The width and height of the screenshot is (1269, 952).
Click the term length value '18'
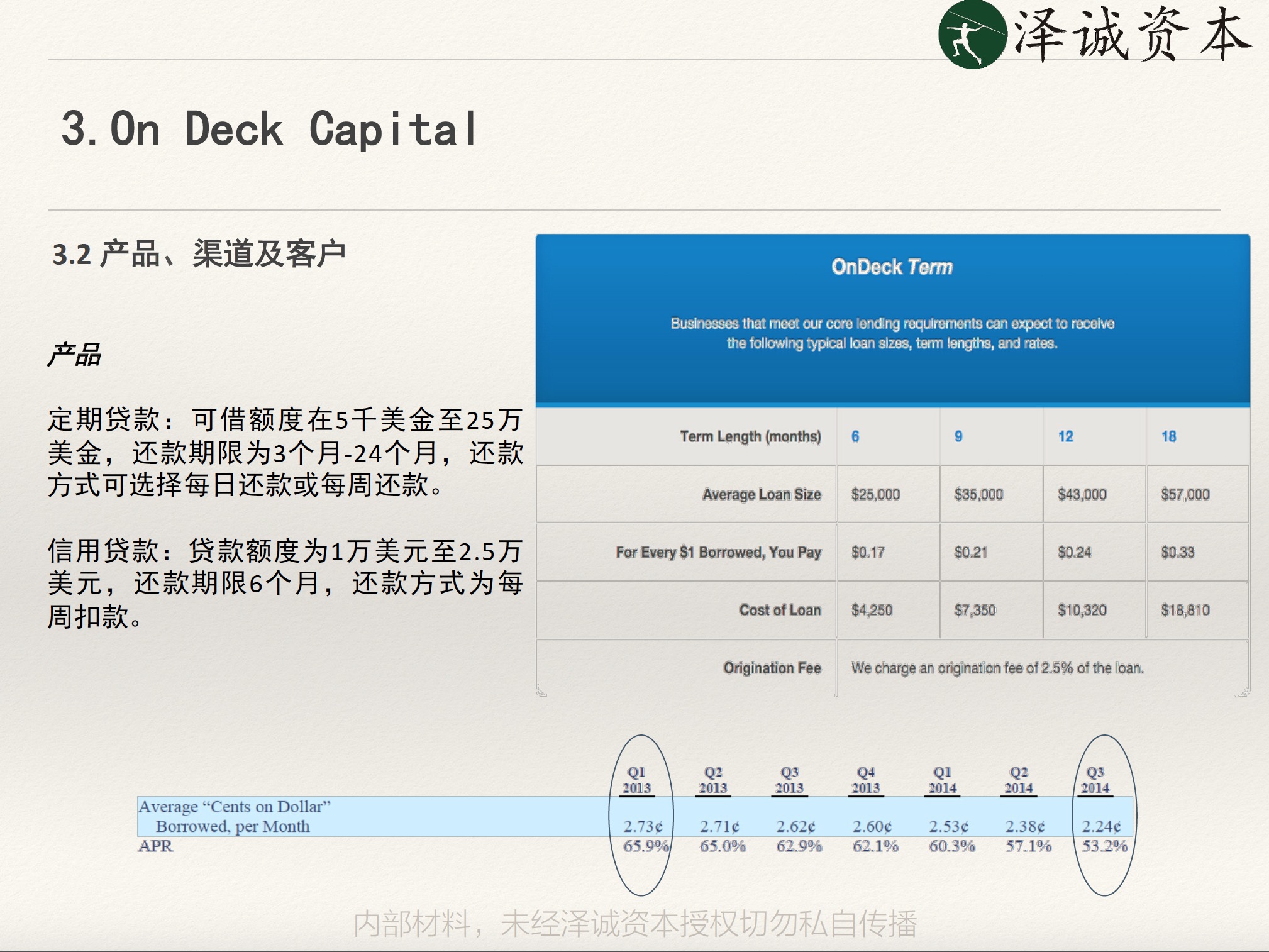[1168, 436]
